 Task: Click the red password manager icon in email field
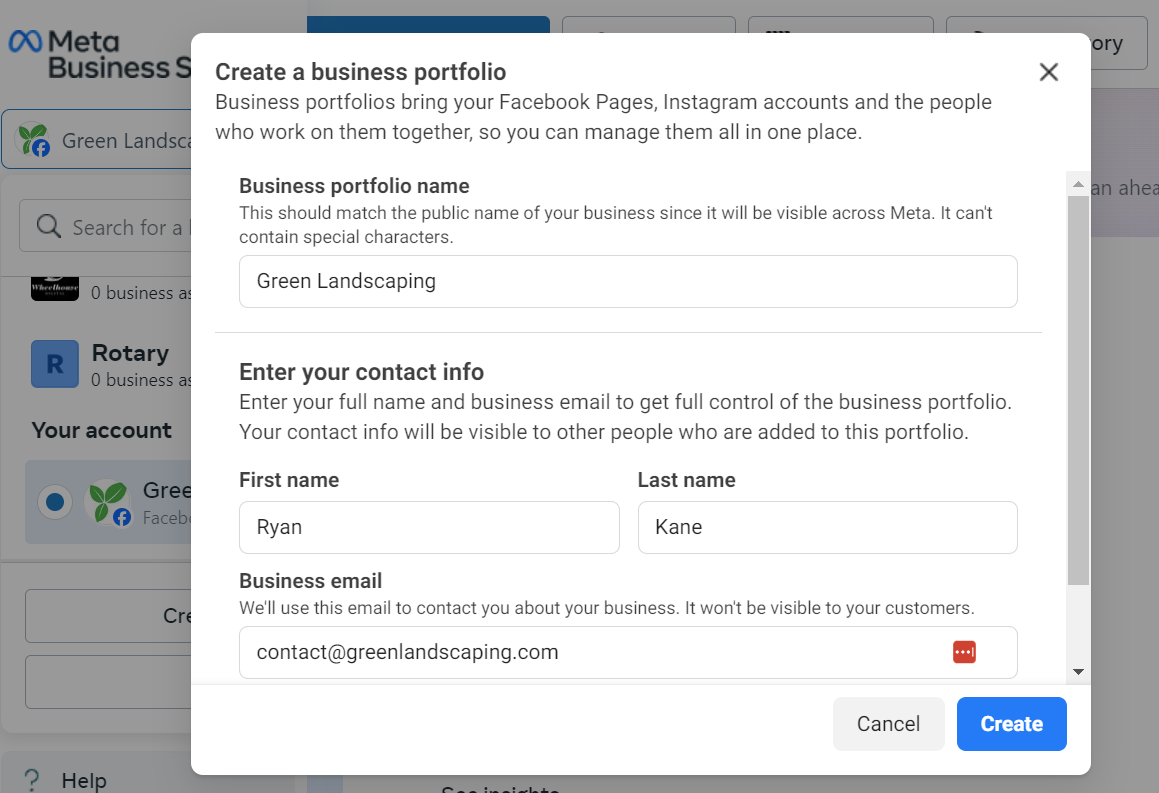coord(964,652)
